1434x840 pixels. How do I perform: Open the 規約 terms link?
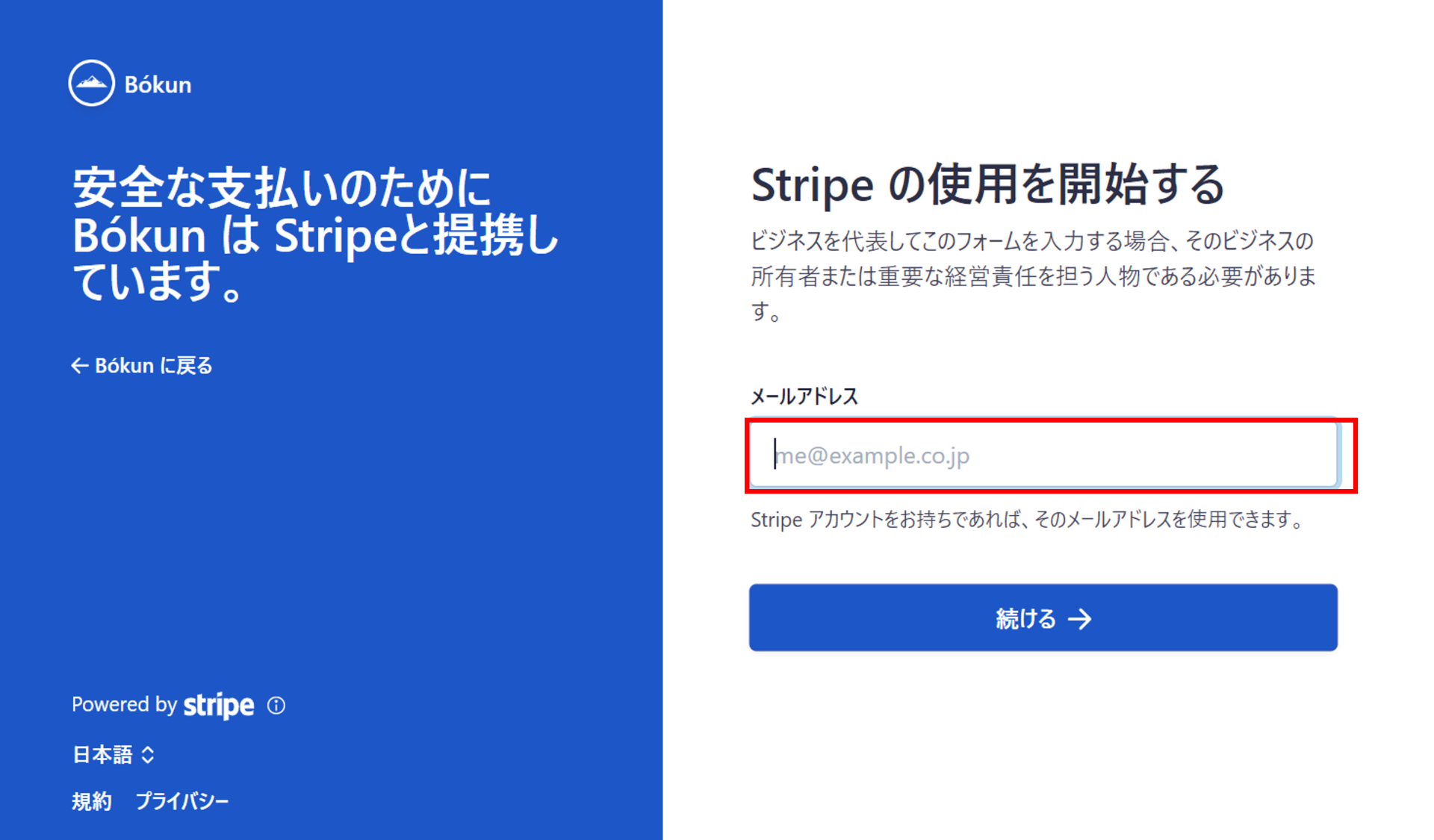tap(91, 801)
